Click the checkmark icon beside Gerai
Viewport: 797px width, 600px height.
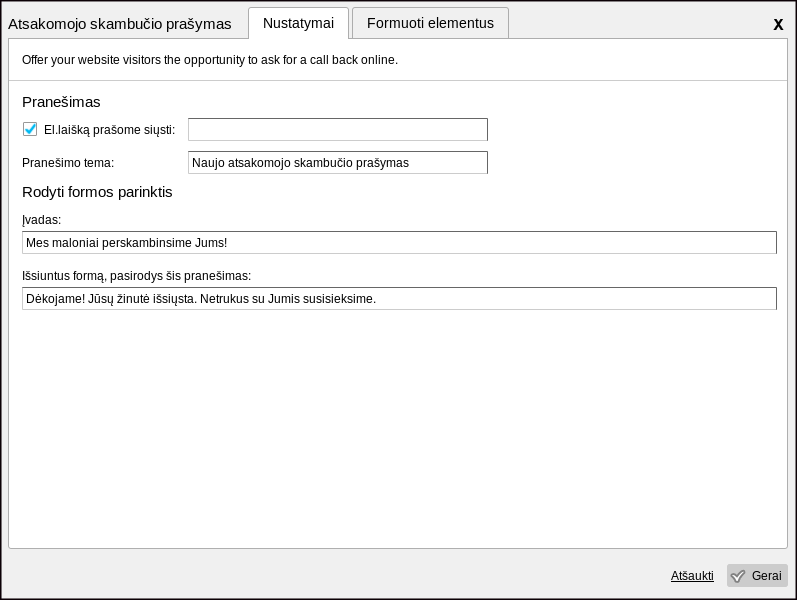point(739,576)
